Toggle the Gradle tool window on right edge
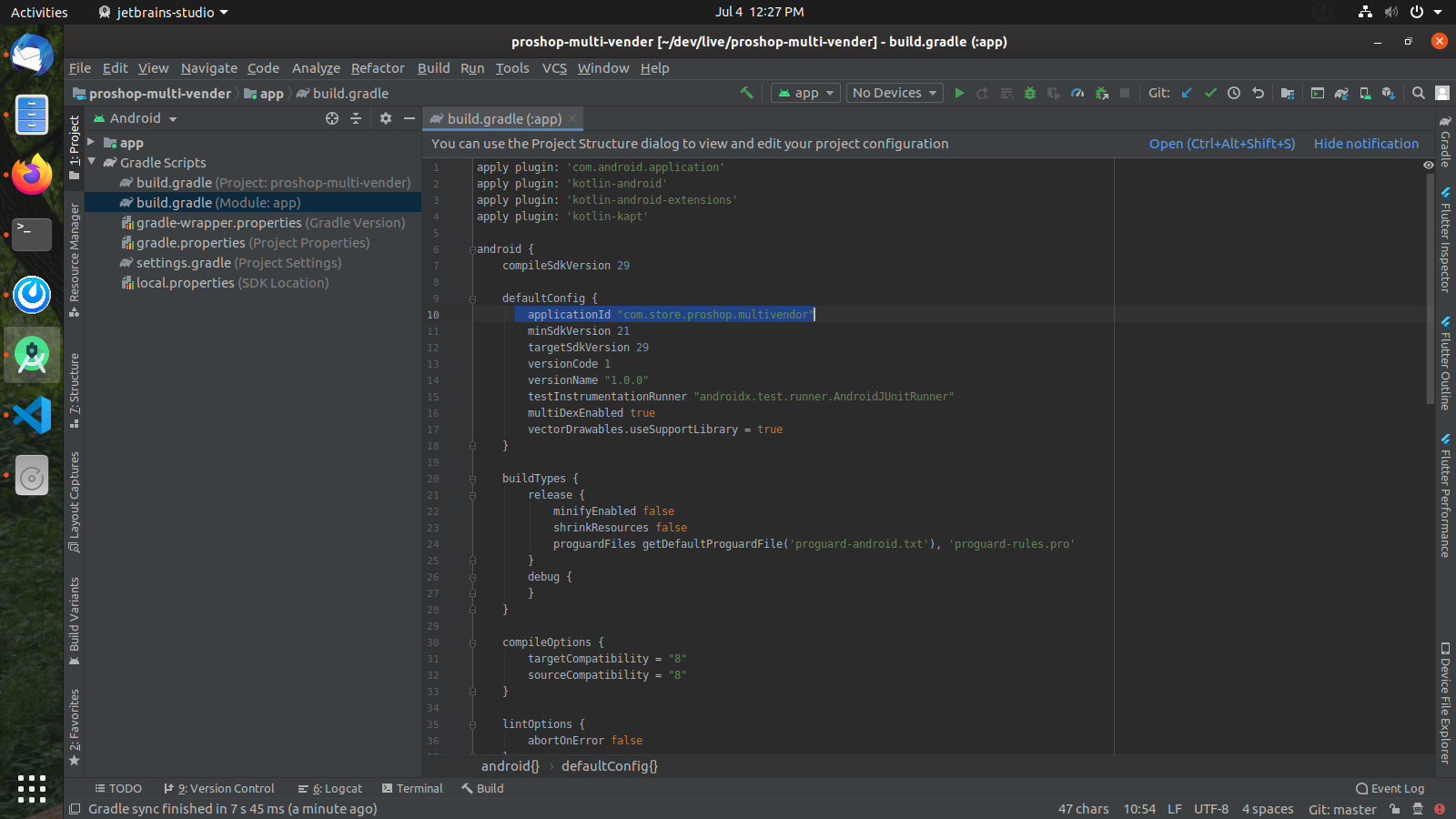Image resolution: width=1456 pixels, height=819 pixels. point(1445,142)
